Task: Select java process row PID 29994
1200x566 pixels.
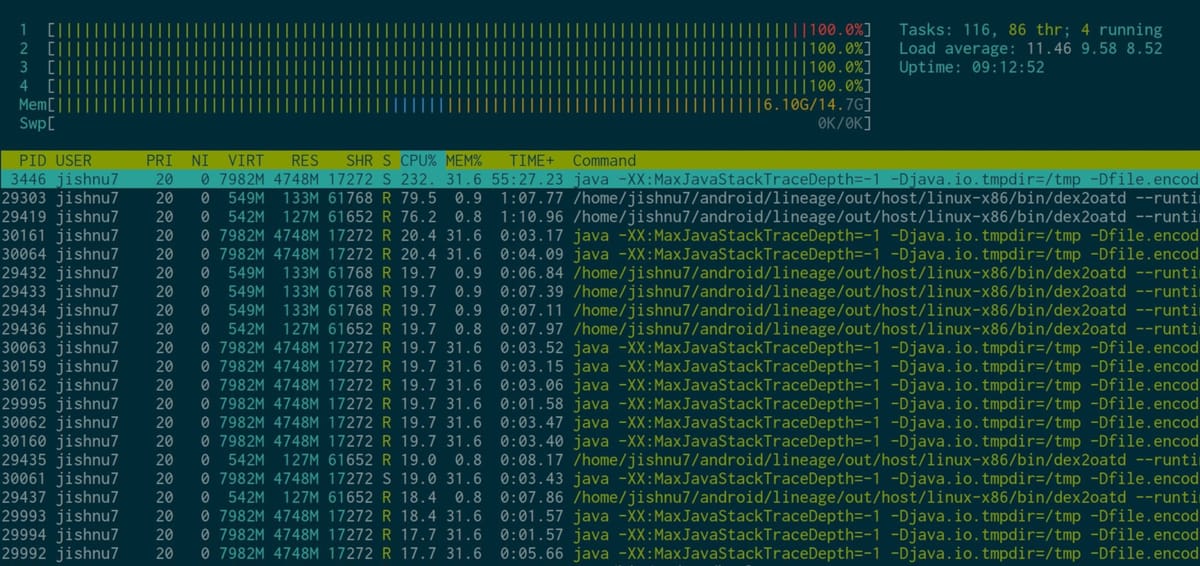Action: point(600,535)
